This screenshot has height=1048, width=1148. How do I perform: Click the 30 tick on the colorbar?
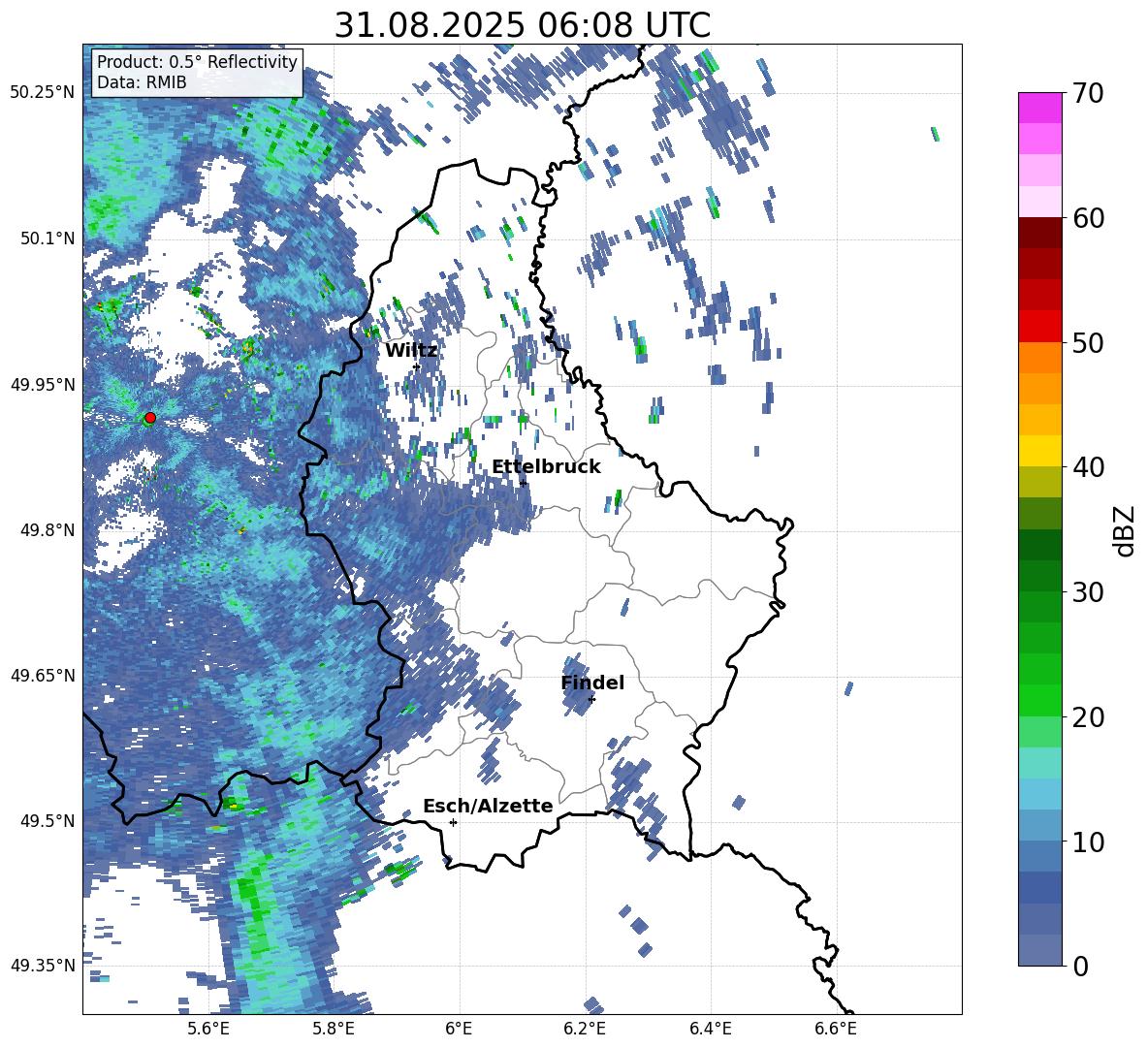(x=1088, y=592)
